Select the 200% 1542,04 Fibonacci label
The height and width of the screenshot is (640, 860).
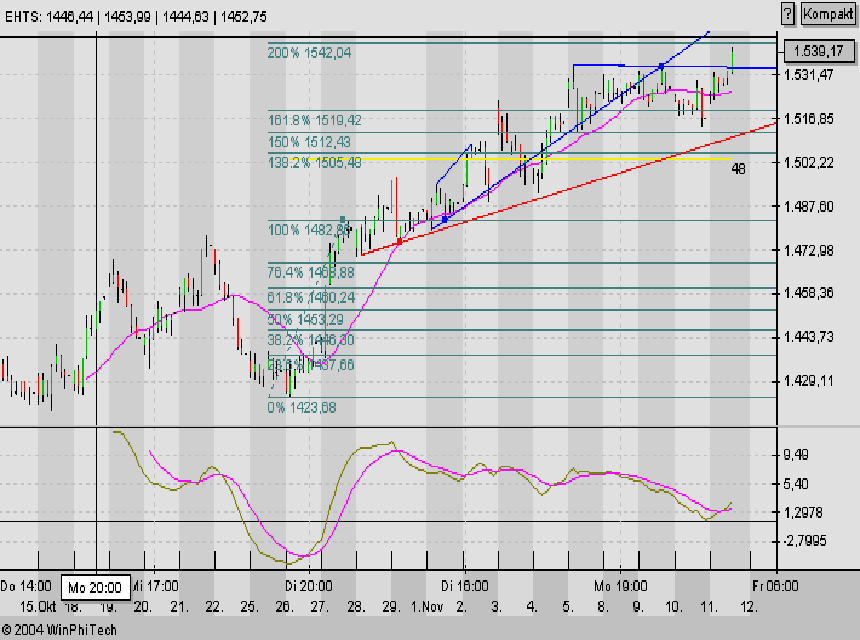pyautogui.click(x=309, y=52)
